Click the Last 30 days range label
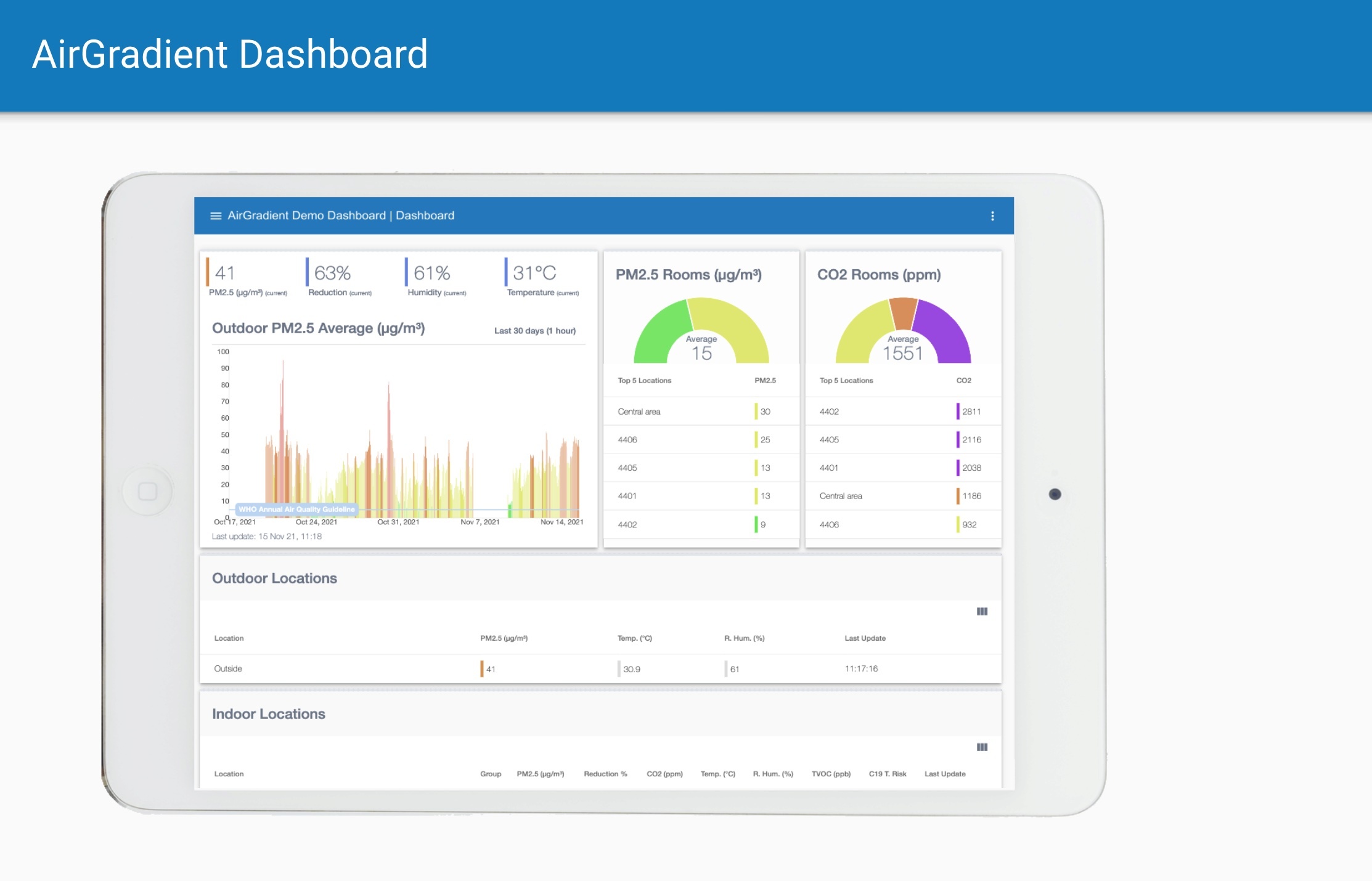Viewport: 1372px width, 881px height. click(534, 331)
